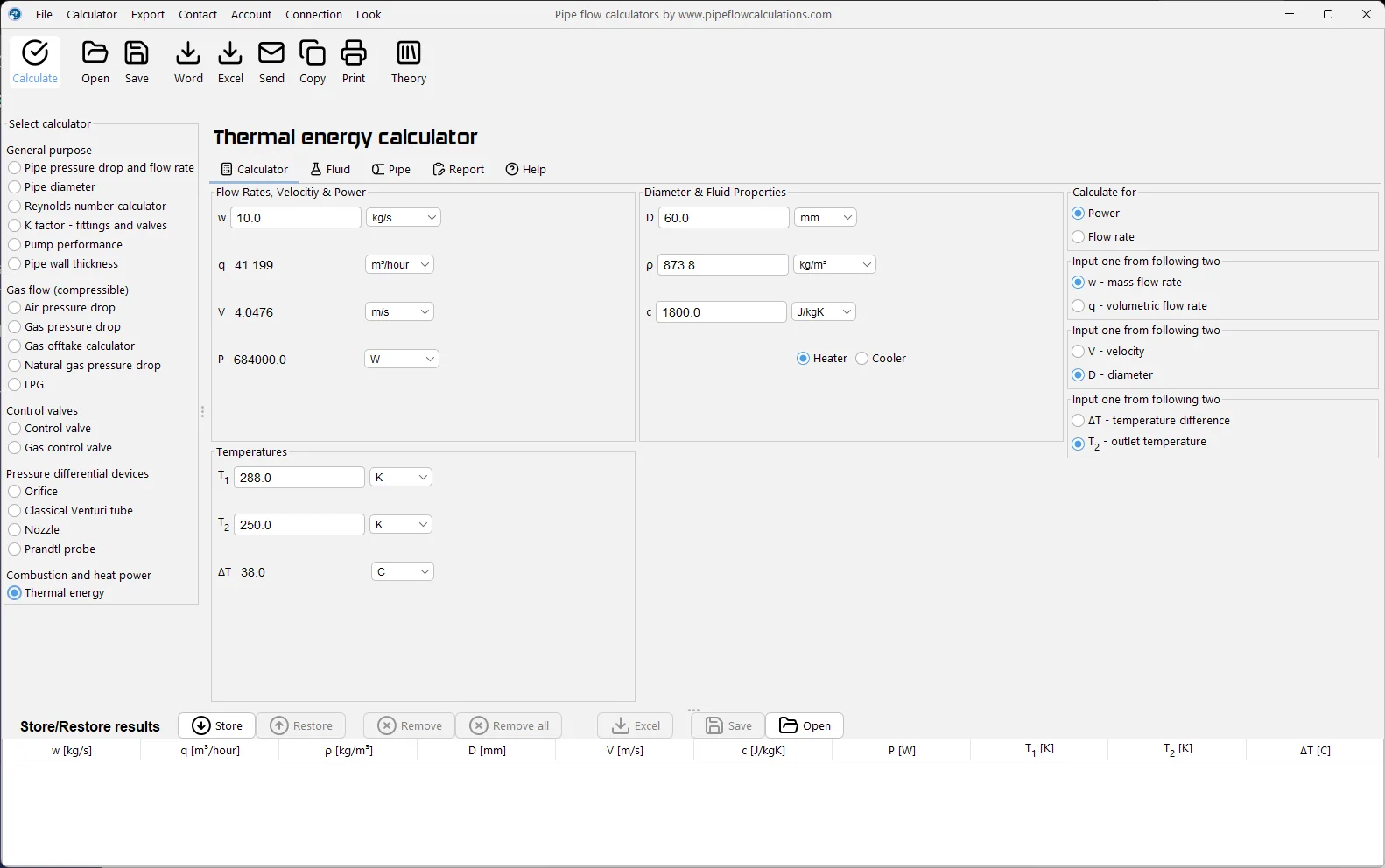
Task: Open the ΔT unit dropdown showing C
Action: coord(403,572)
